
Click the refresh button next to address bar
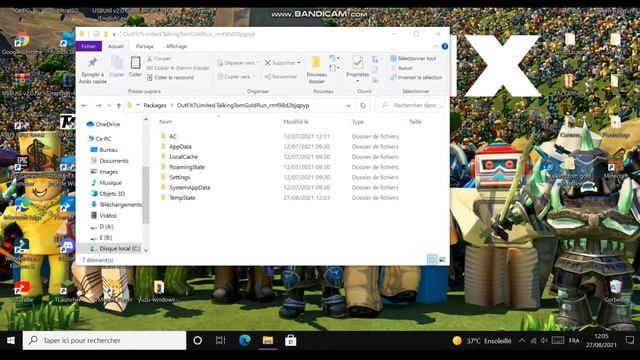click(x=363, y=106)
